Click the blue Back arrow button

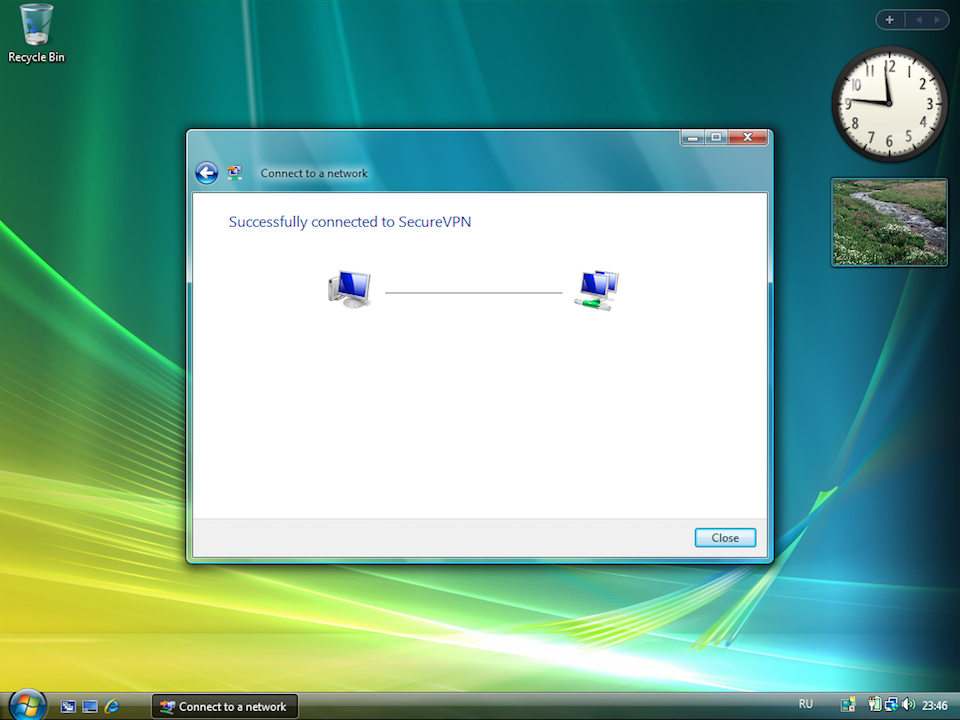[206, 173]
